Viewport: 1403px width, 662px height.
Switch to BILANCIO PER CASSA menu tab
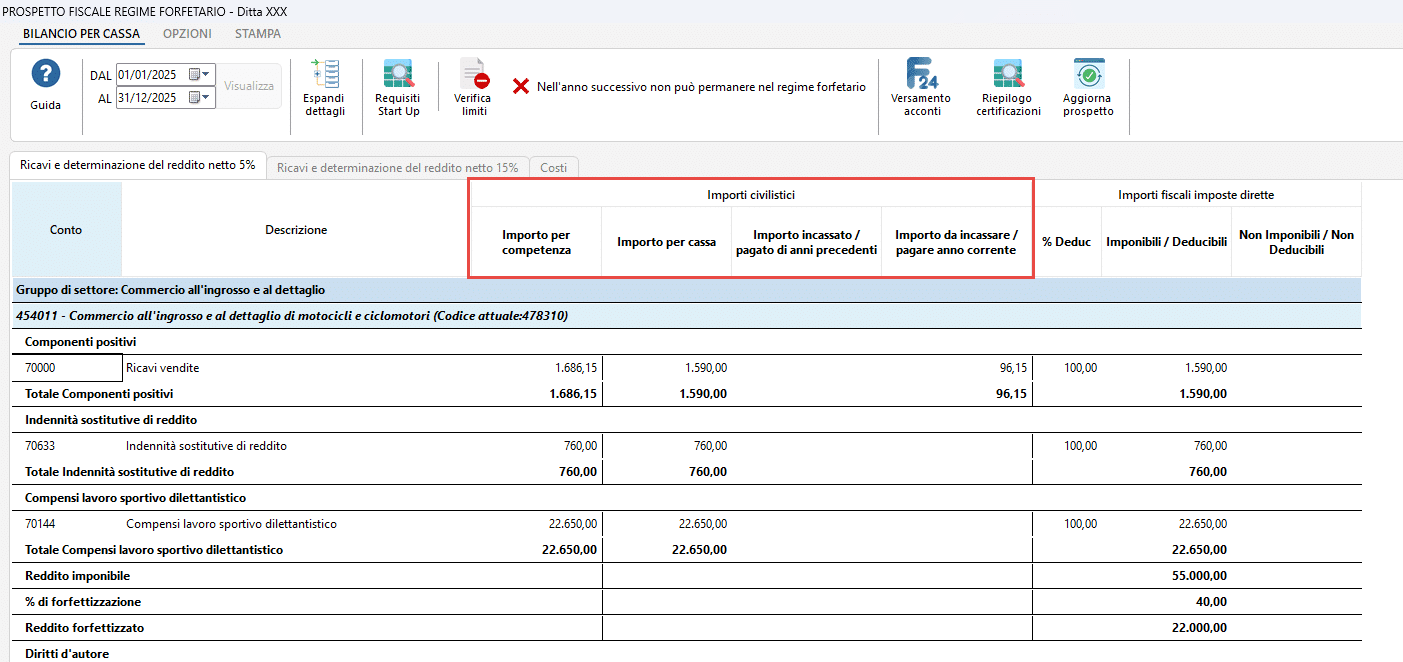point(81,33)
